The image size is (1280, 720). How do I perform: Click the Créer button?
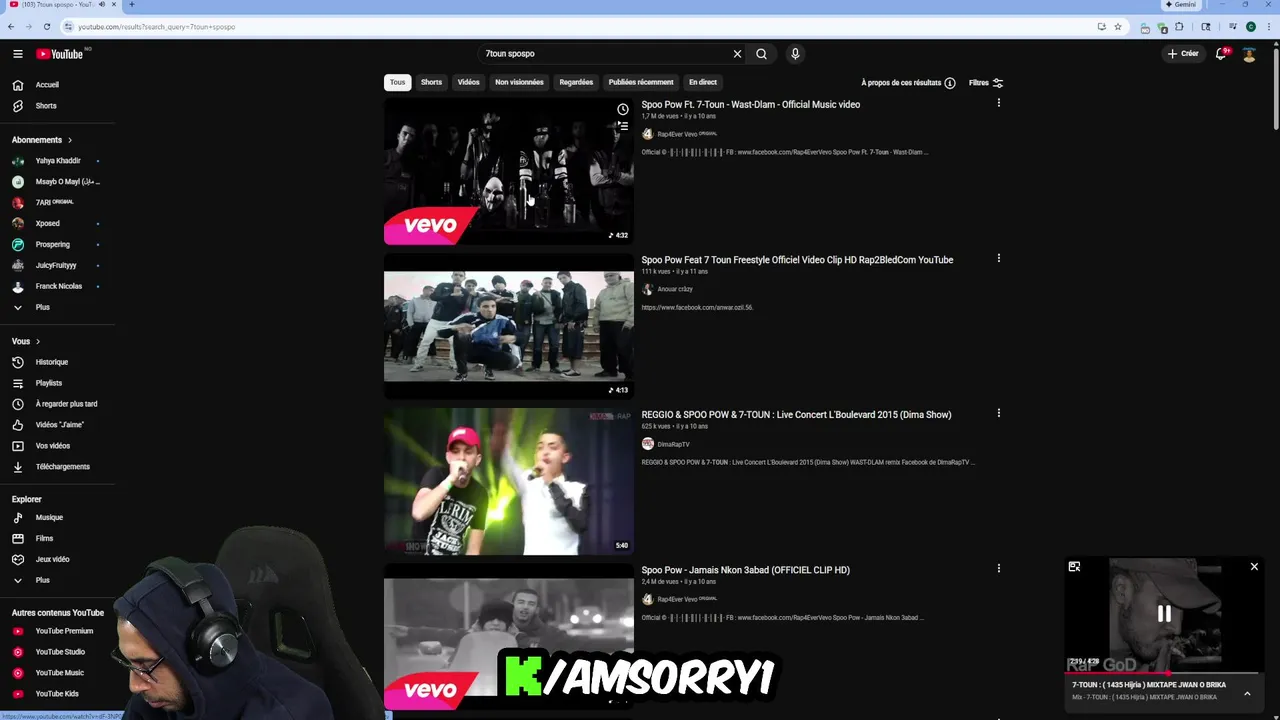[x=1182, y=54]
